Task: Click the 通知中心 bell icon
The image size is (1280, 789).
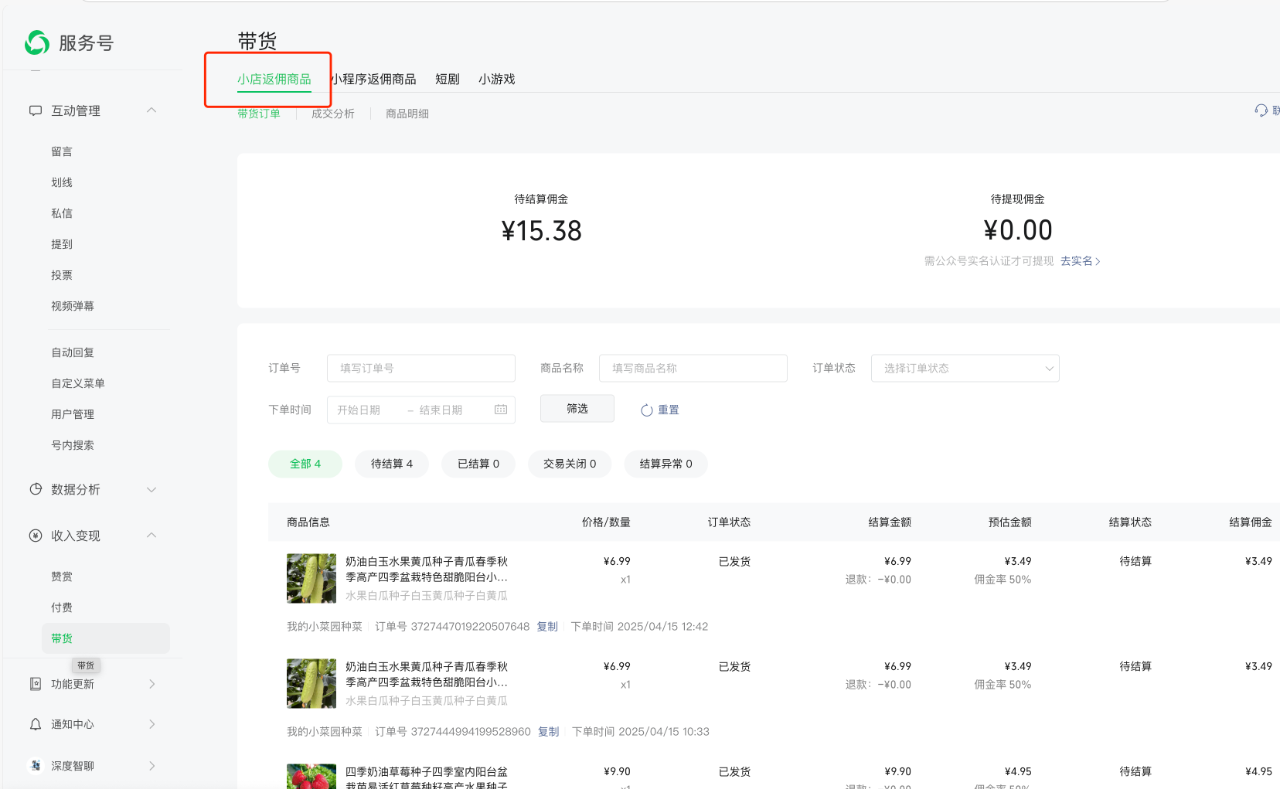Action: click(x=35, y=724)
